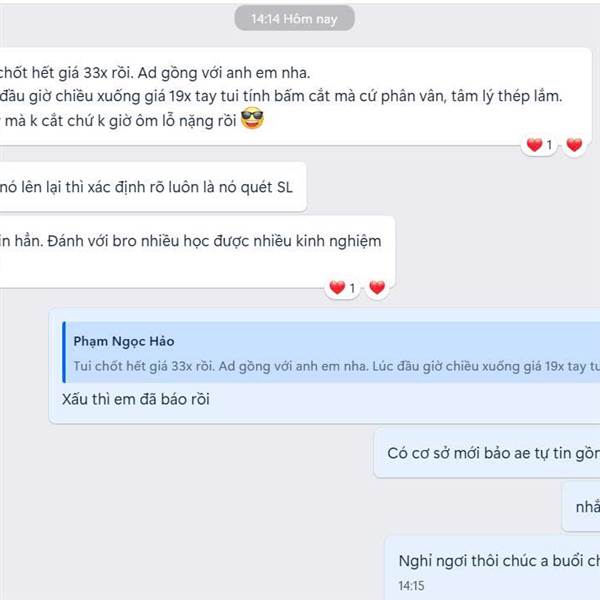Click heart count reaction on first message

[x=539, y=145]
